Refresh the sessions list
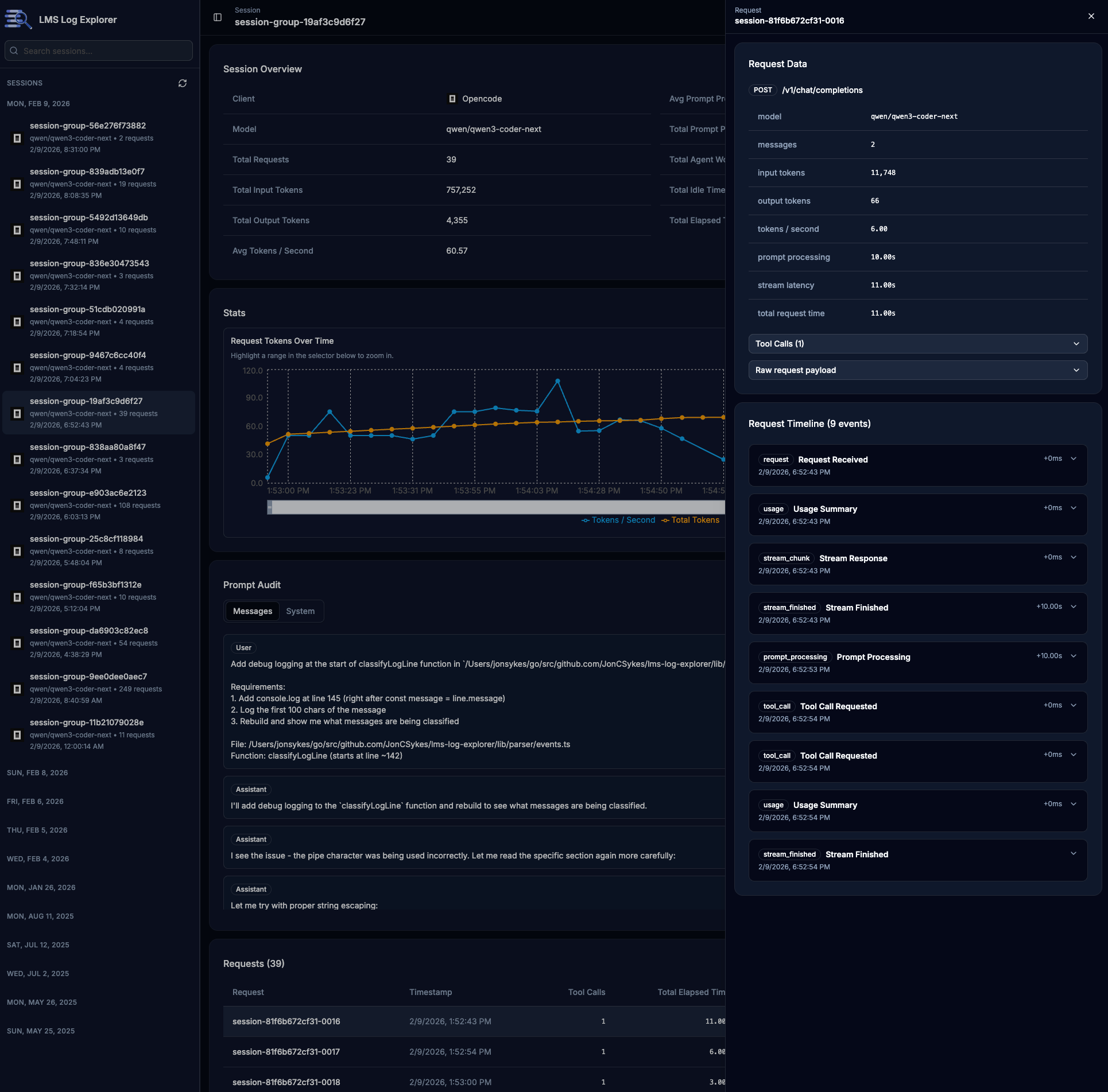1108x1092 pixels. [183, 83]
